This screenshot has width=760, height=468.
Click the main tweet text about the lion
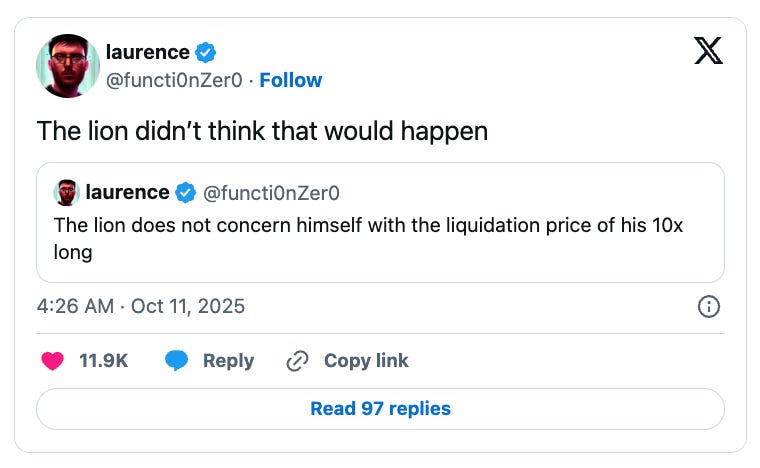coord(262,131)
